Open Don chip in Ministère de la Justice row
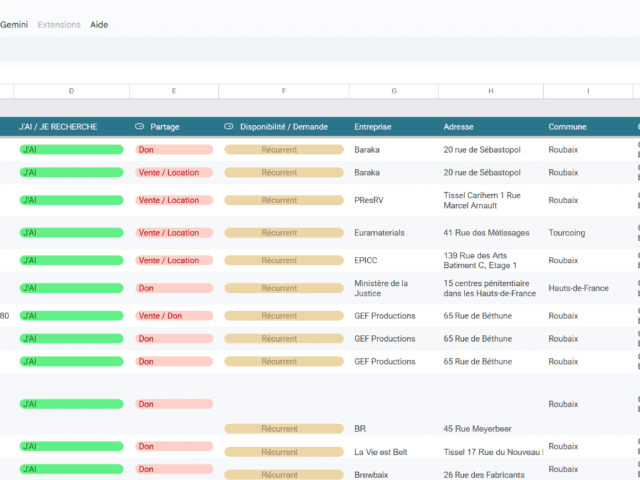This screenshot has width=640, height=480. click(x=174, y=288)
